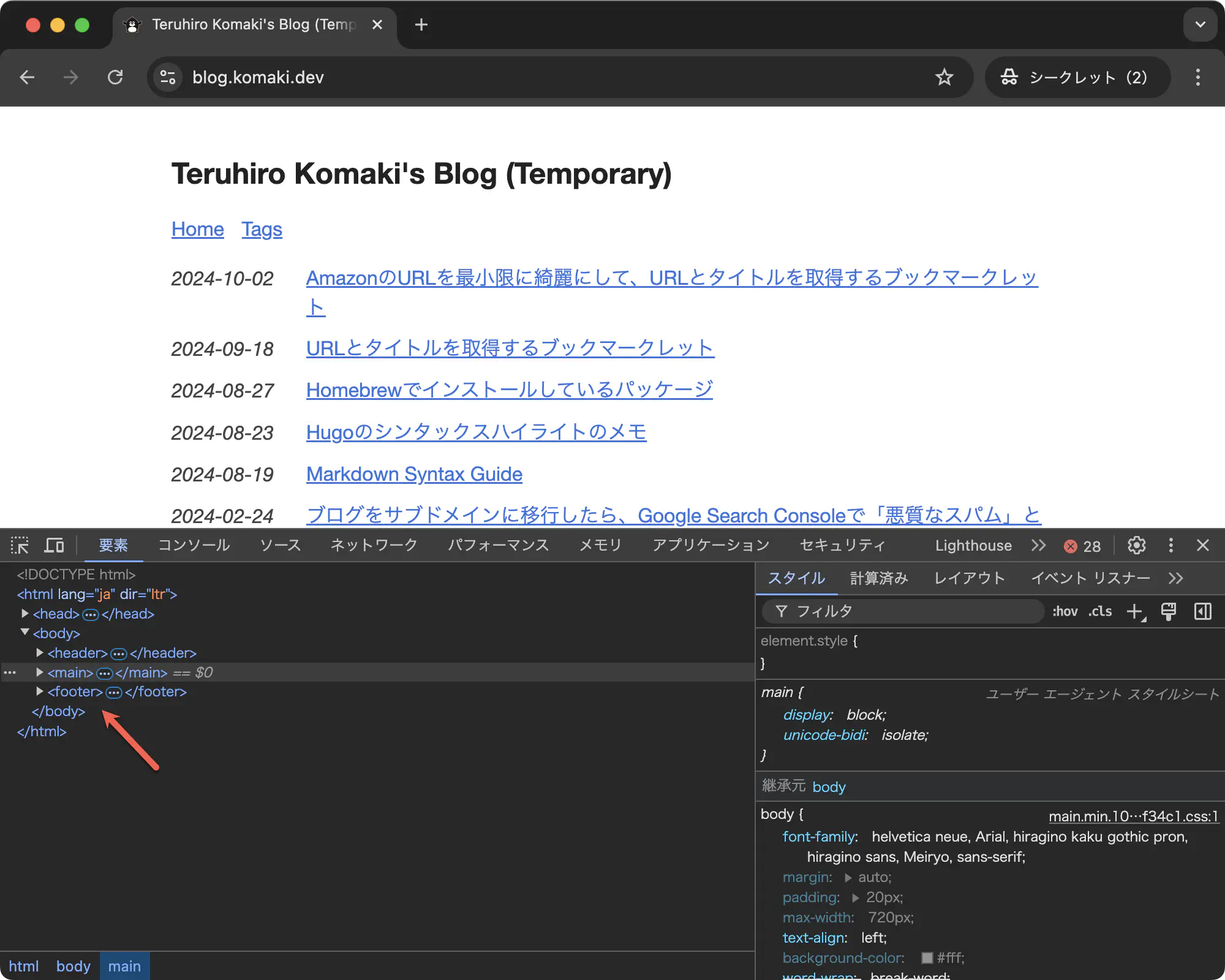1225x980 pixels.
Task: Open the main.min.10…f34c1.css:1 source link
Action: point(1134,816)
